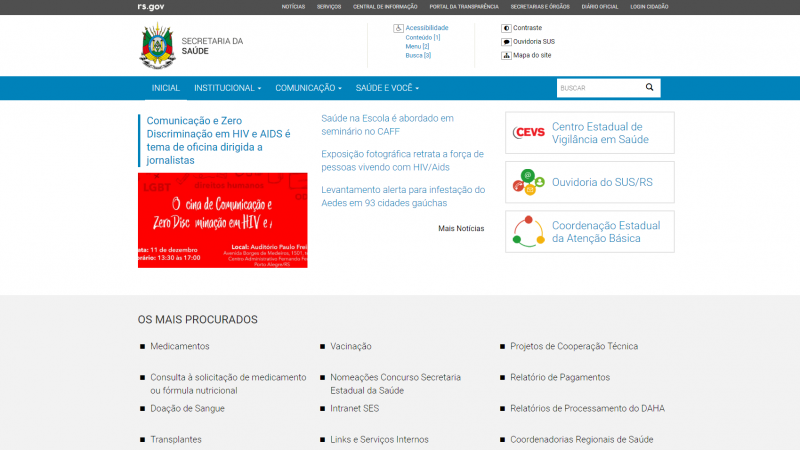This screenshot has width=800, height=450.
Task: Open the CEVS logo banner
Action: [x=527, y=133]
